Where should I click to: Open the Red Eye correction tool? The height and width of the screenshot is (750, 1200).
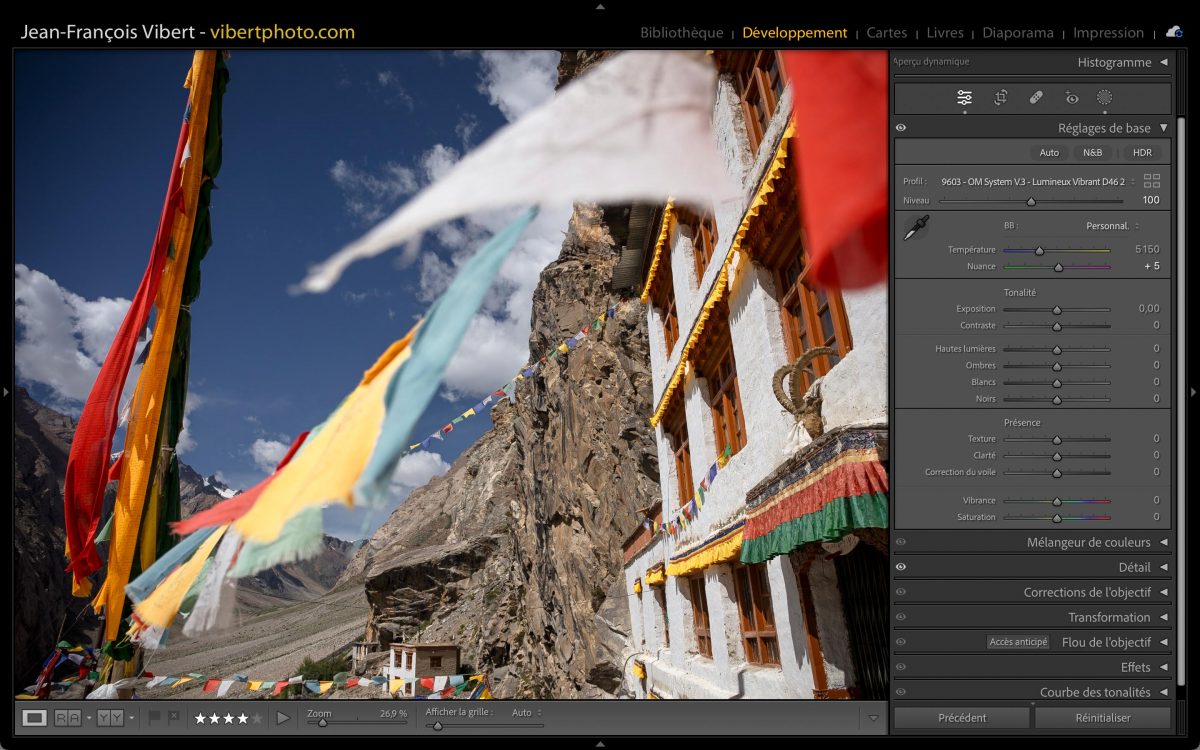tap(1072, 98)
